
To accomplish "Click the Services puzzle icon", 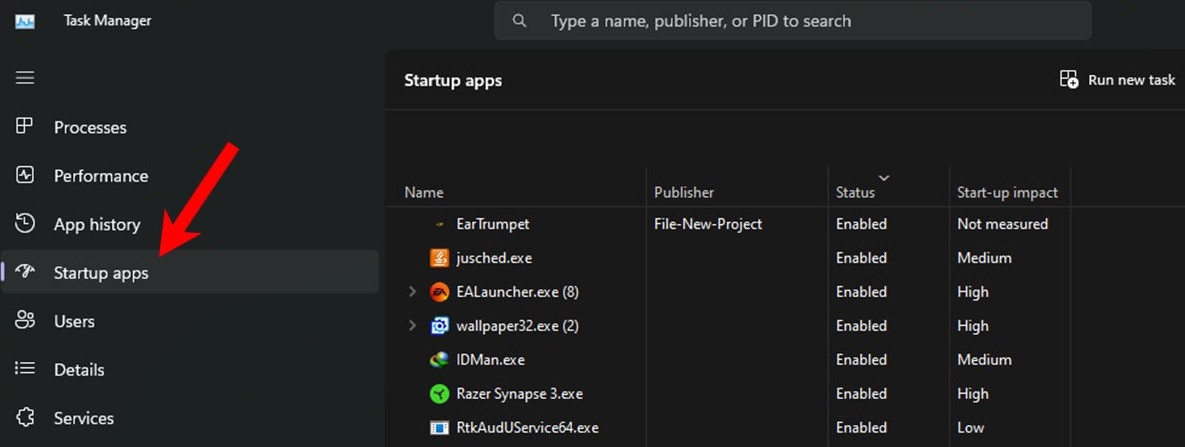I will point(25,418).
